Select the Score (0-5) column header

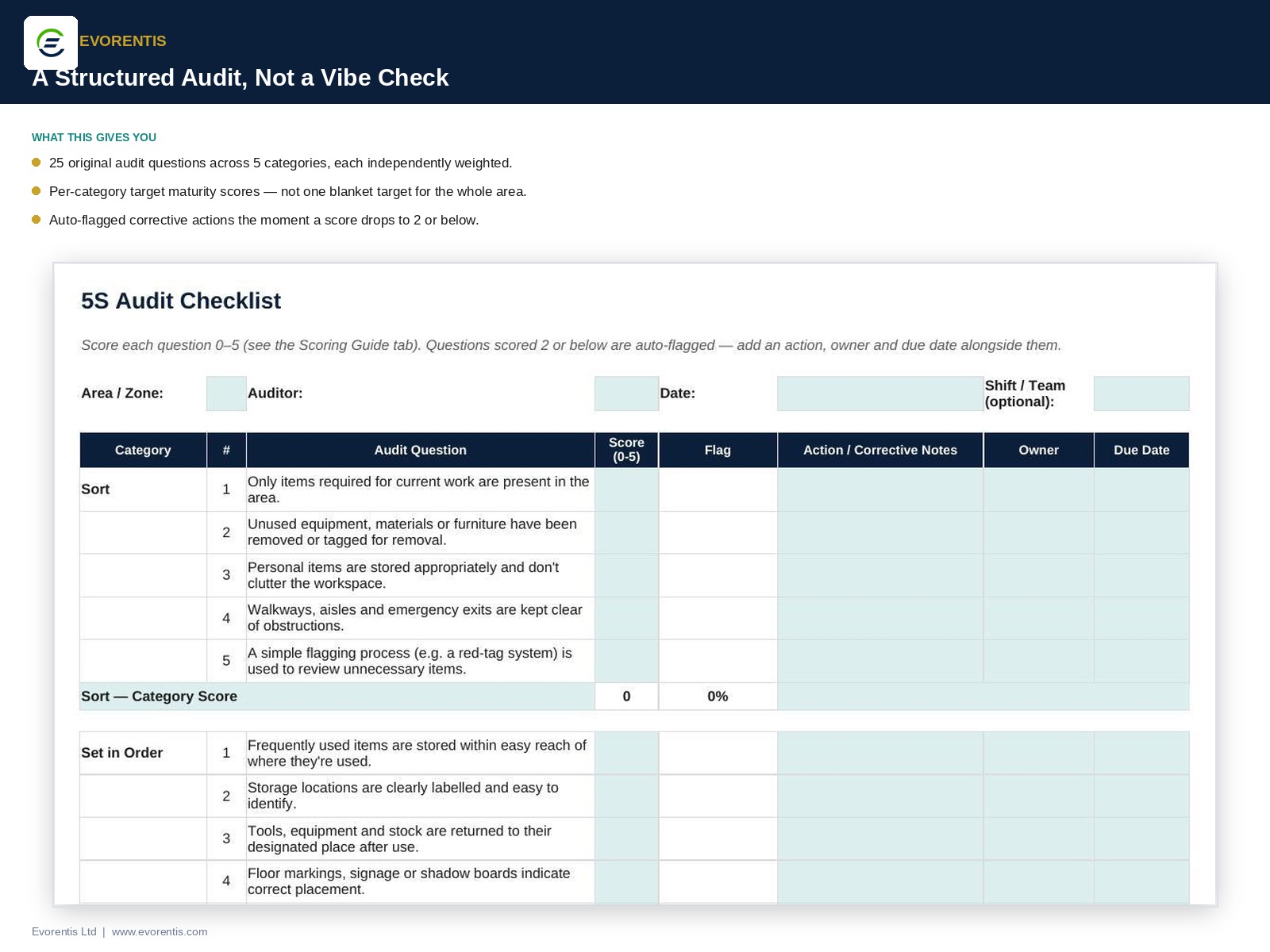coord(626,450)
